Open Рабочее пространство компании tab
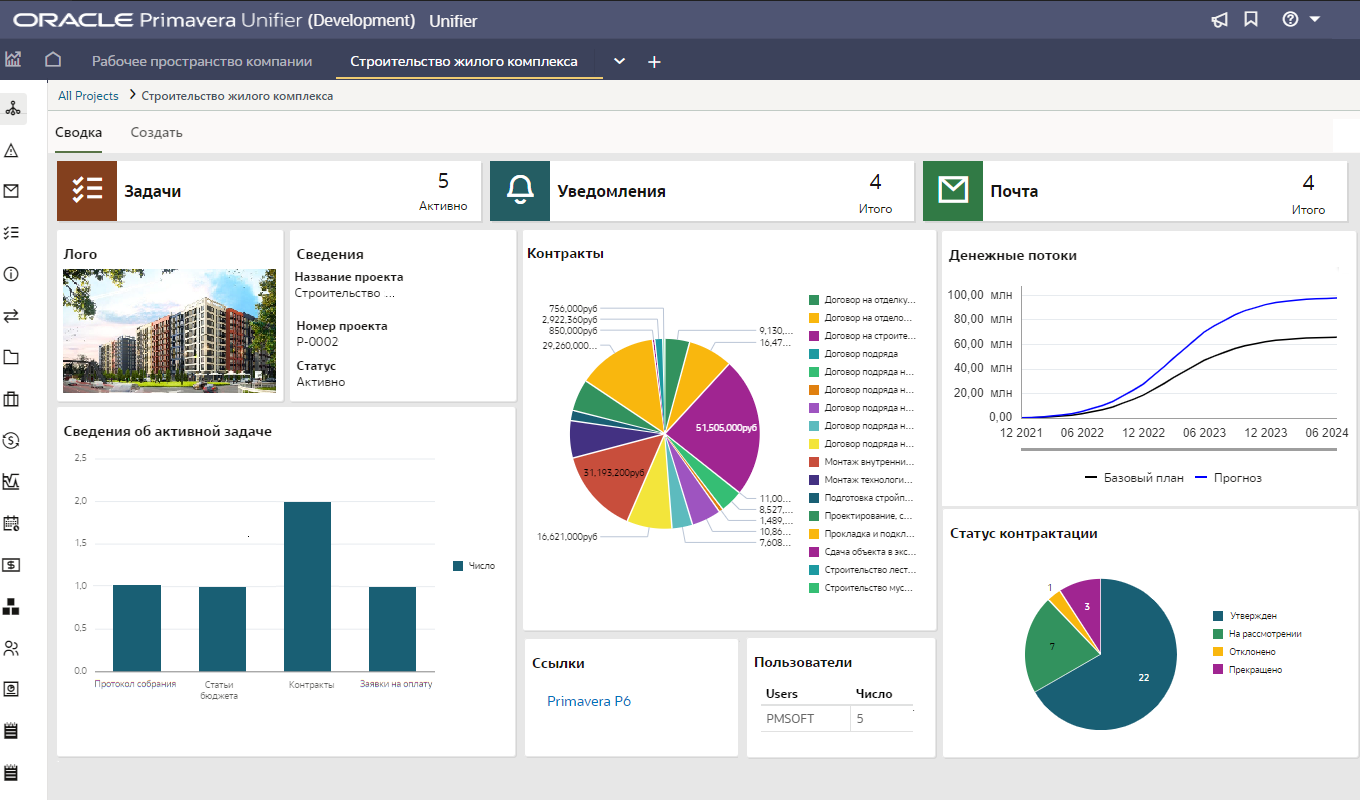 (202, 61)
